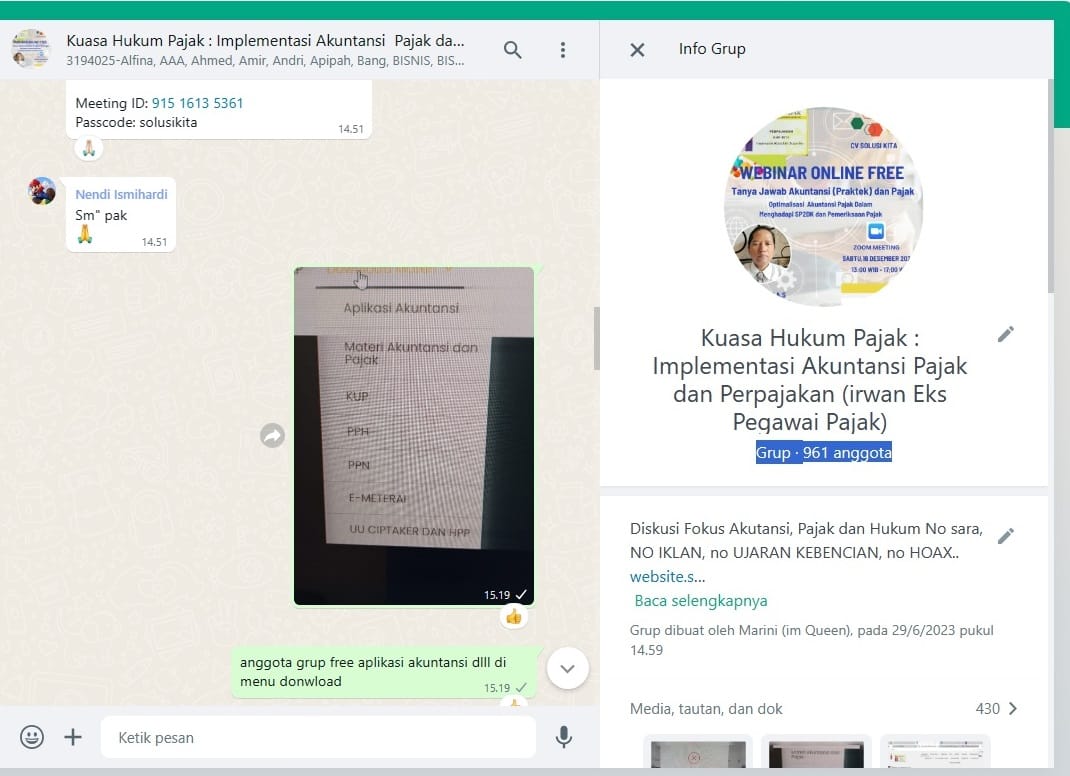This screenshot has width=1070, height=776.
Task: Click Baca selengkapnya to expand description
Action: pyautogui.click(x=701, y=601)
